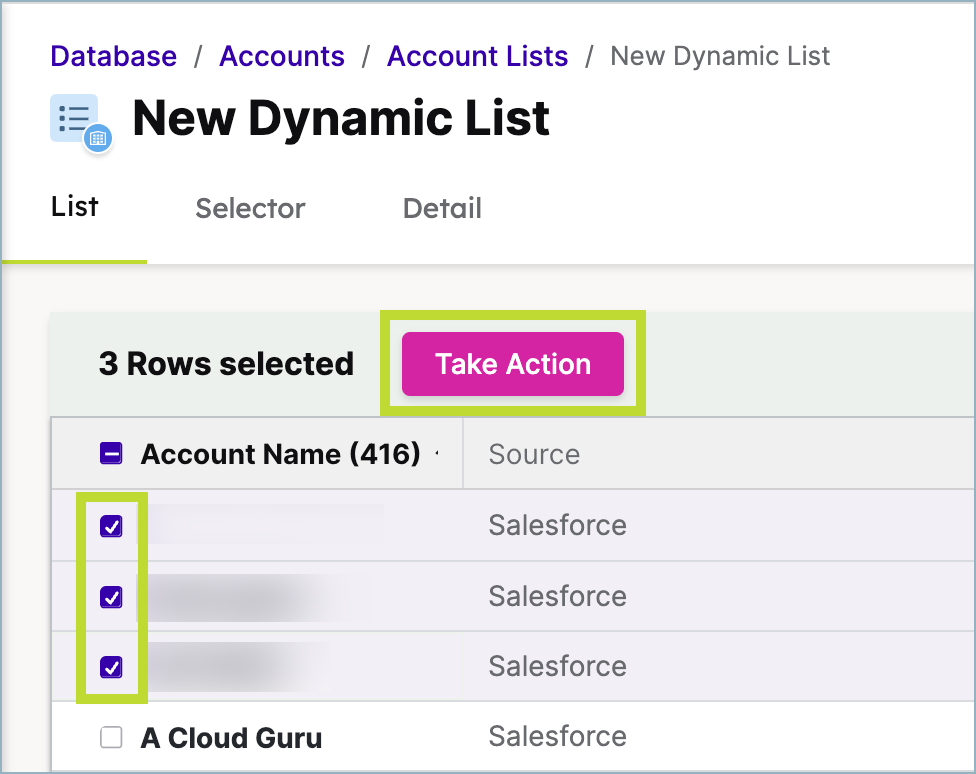Click the New Dynamic List breadcrumb text

(x=720, y=56)
